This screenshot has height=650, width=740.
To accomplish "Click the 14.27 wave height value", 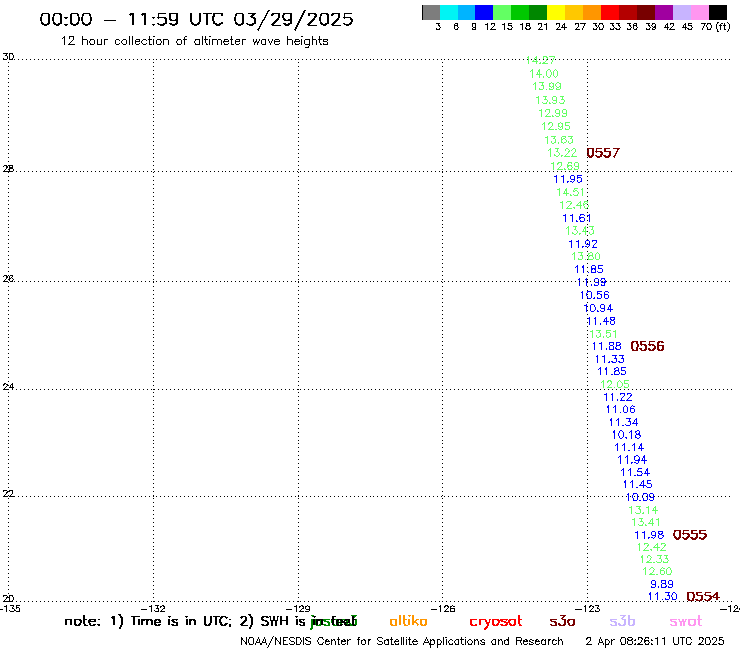I will 540,60.
